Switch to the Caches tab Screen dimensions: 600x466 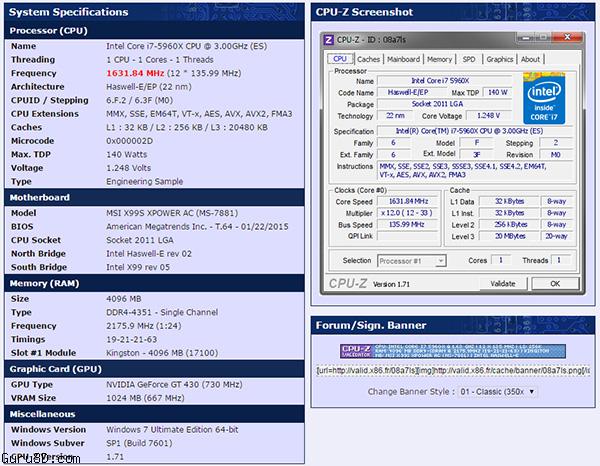click(368, 59)
